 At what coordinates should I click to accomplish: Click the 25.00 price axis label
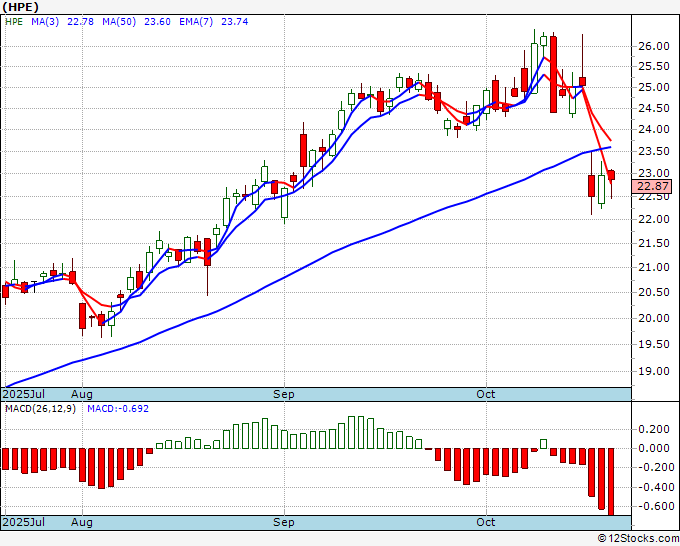point(654,88)
